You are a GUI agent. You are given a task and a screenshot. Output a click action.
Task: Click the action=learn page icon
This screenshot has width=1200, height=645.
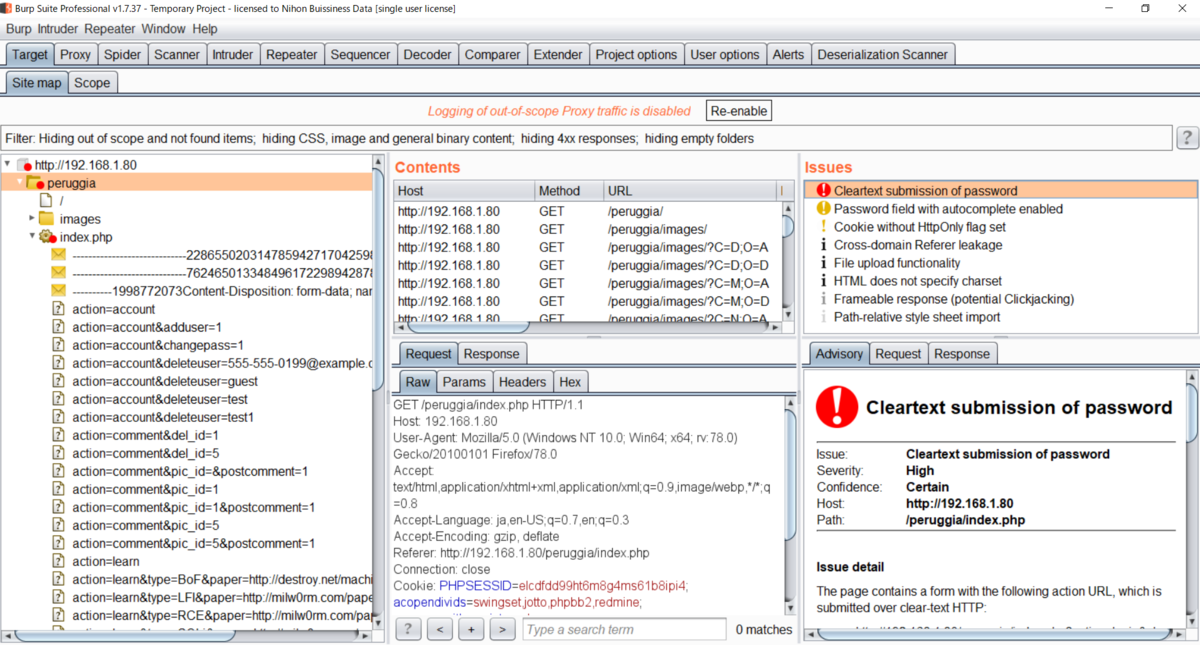[x=58, y=561]
